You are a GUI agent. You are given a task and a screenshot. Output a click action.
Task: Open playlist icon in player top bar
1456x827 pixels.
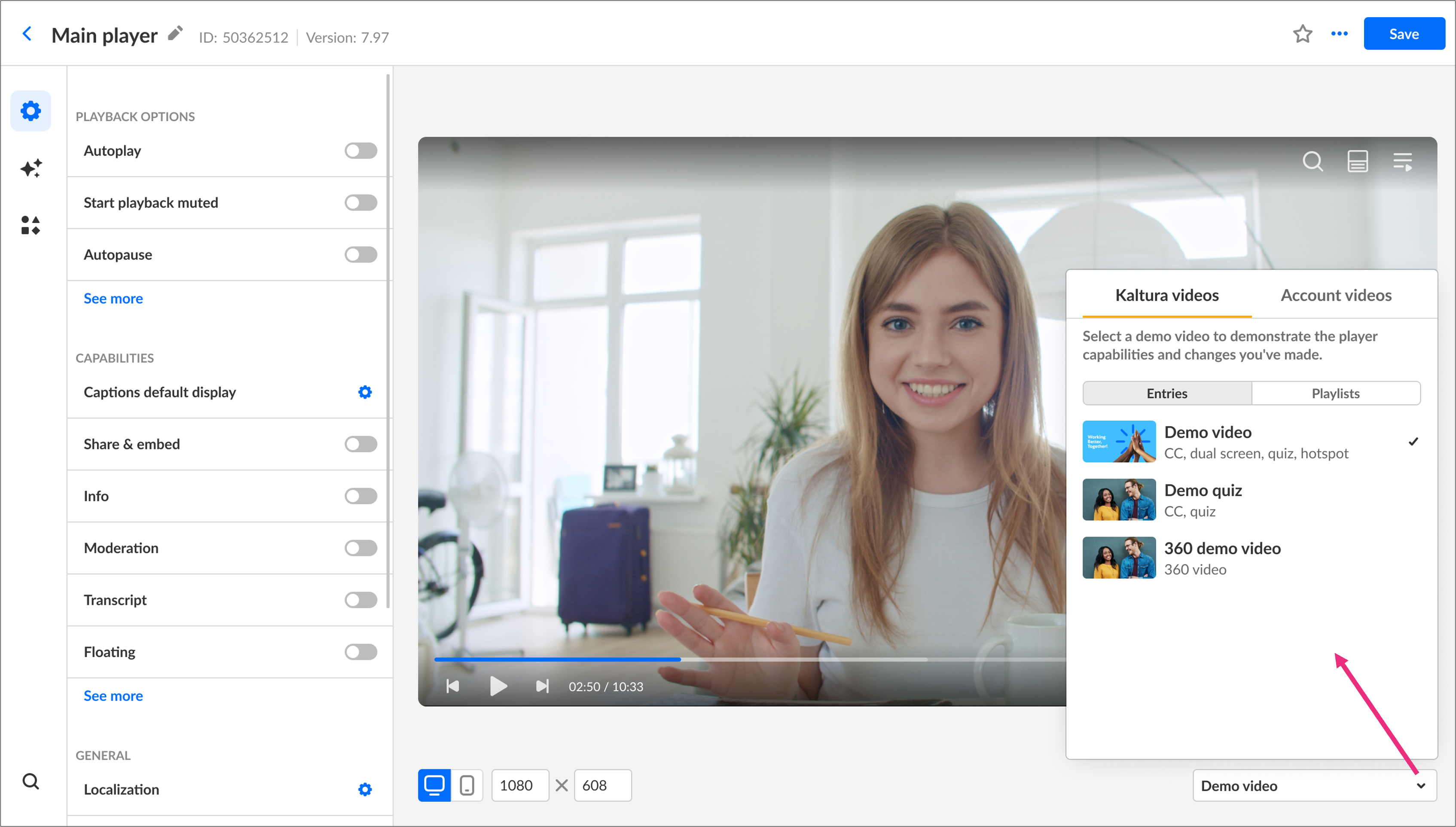1403,161
